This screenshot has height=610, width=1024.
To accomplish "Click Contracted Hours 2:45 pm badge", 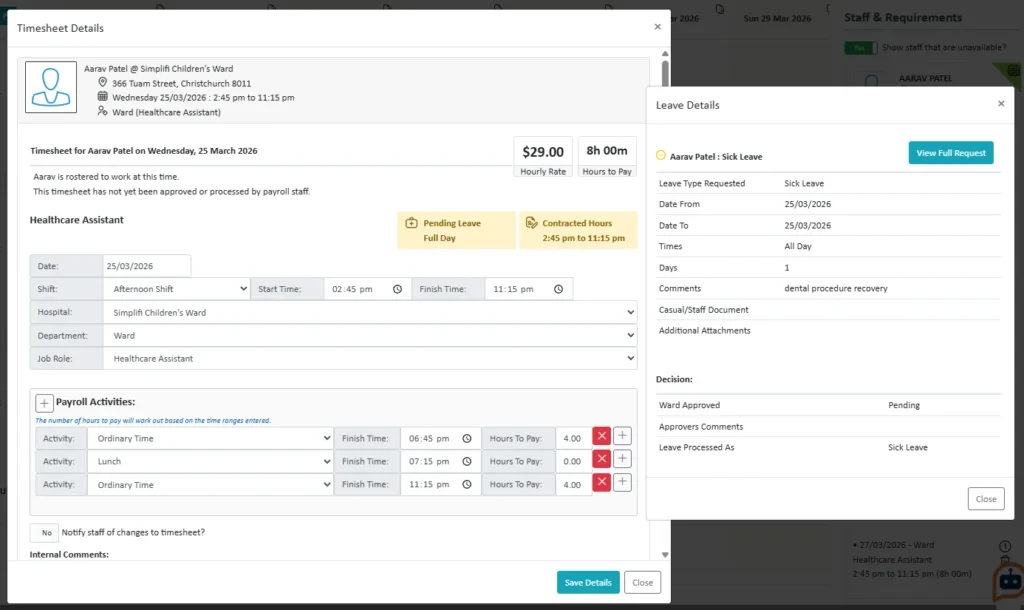I will pyautogui.click(x=578, y=230).
